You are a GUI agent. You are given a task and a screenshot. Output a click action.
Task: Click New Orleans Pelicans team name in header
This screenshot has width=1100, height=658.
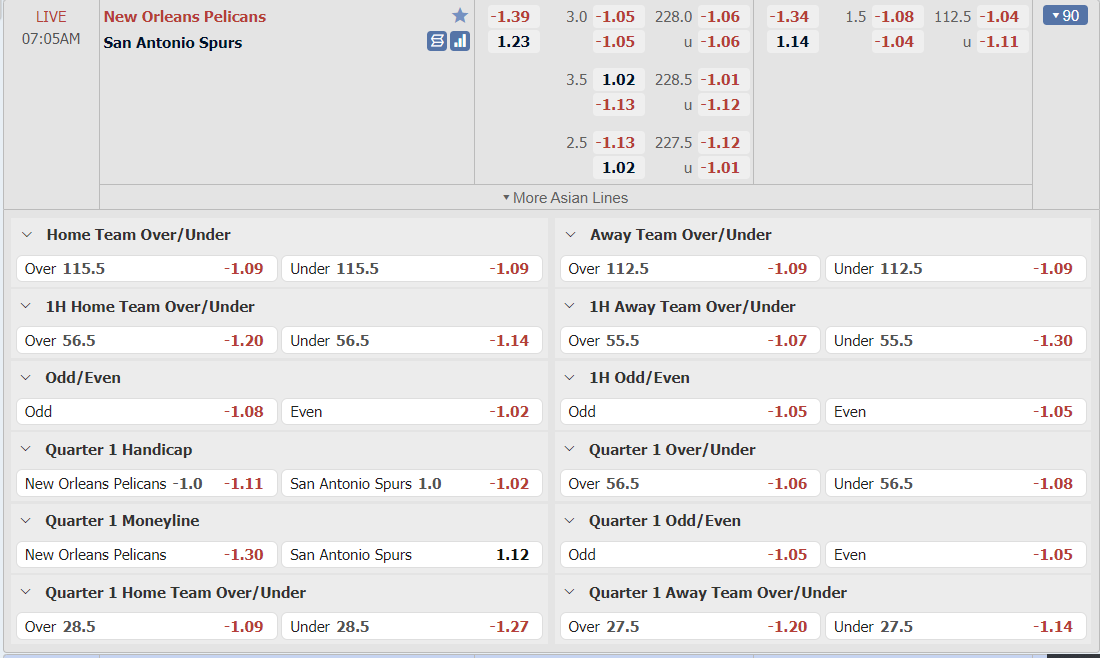(x=185, y=16)
